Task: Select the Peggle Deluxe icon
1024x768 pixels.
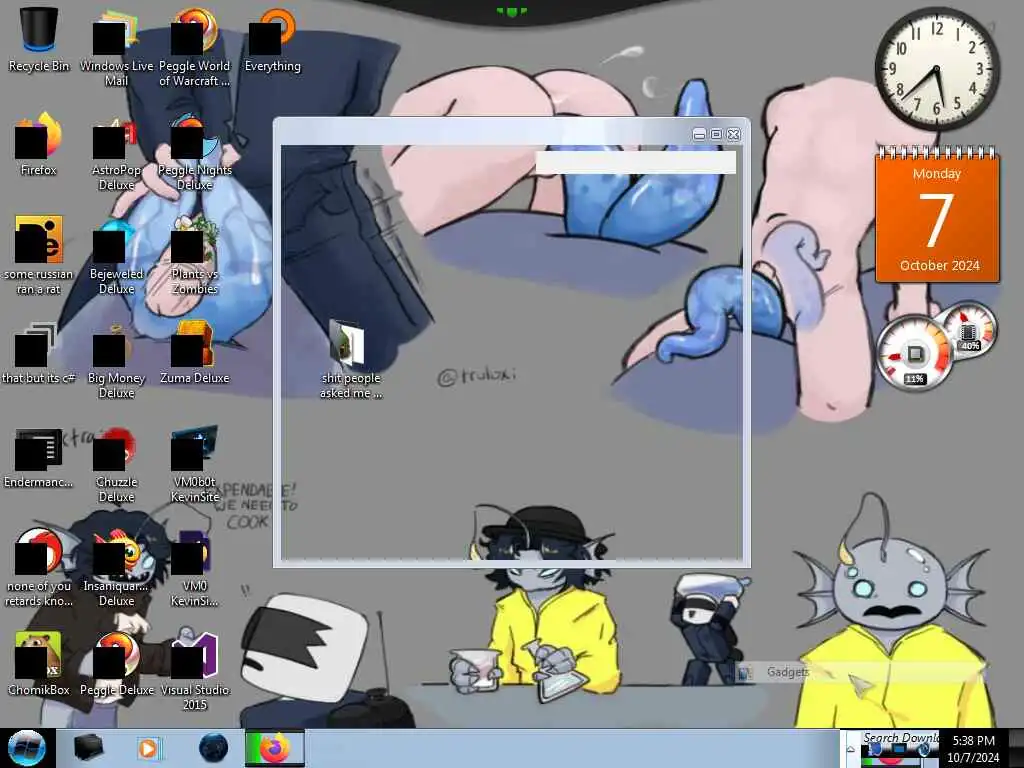Action: point(116,664)
